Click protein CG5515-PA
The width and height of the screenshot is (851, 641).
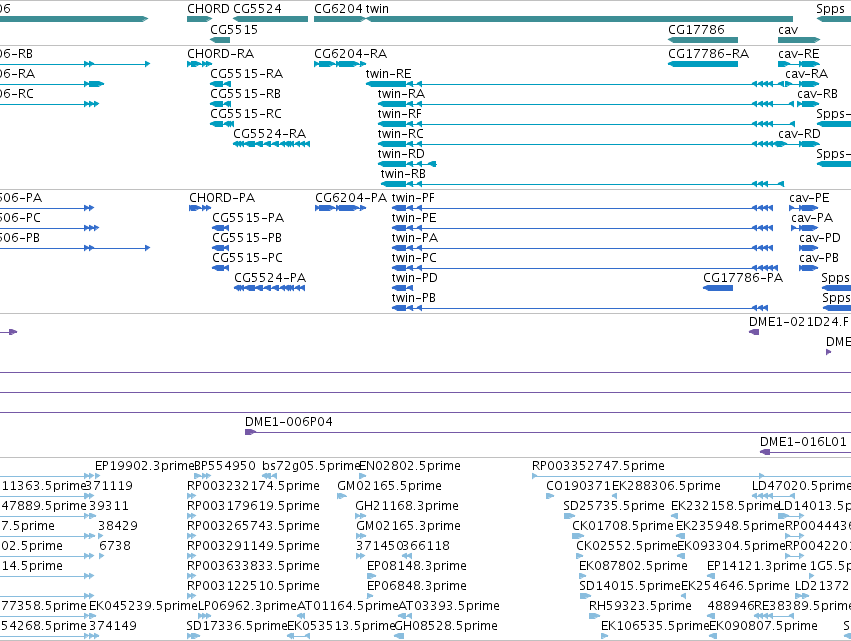click(248, 218)
